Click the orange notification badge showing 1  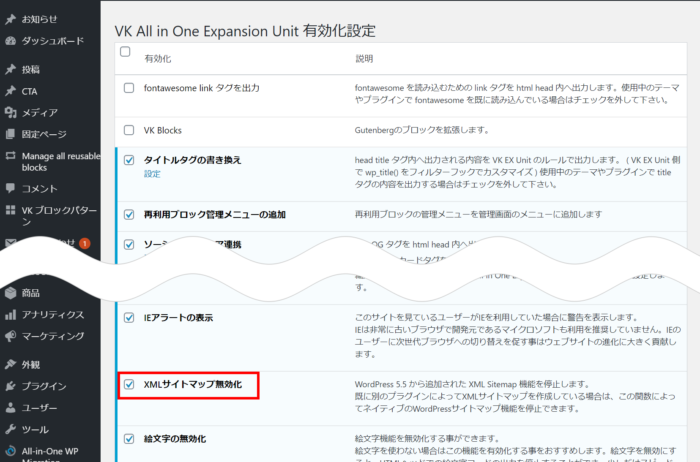click(85, 243)
